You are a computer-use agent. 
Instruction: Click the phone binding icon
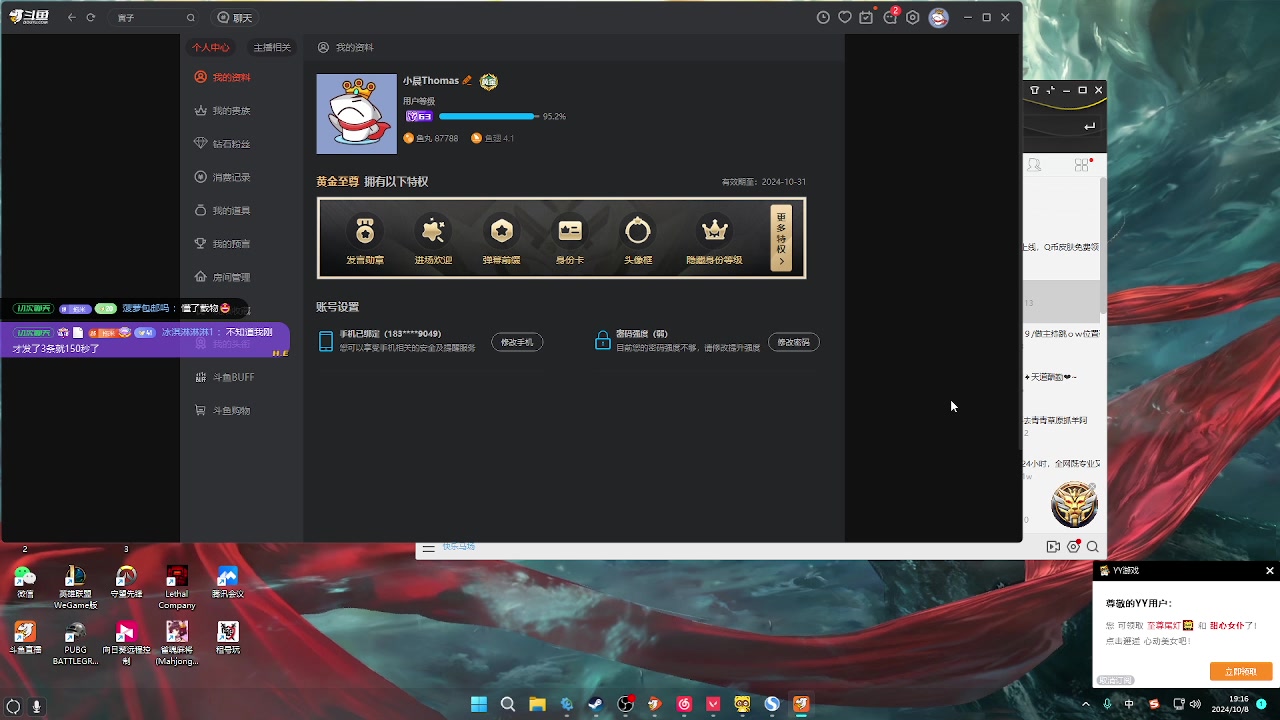[x=325, y=341]
